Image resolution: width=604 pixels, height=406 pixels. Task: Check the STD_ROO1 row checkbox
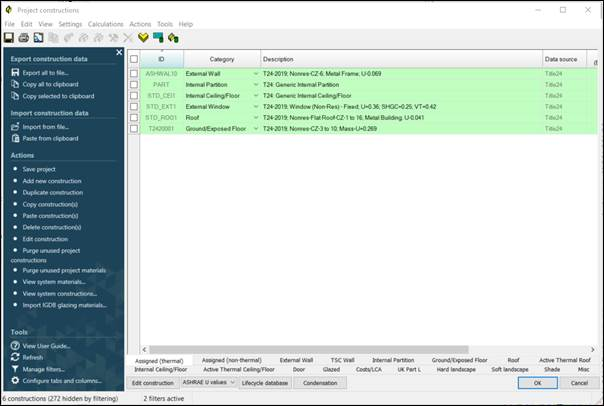pyautogui.click(x=134, y=116)
